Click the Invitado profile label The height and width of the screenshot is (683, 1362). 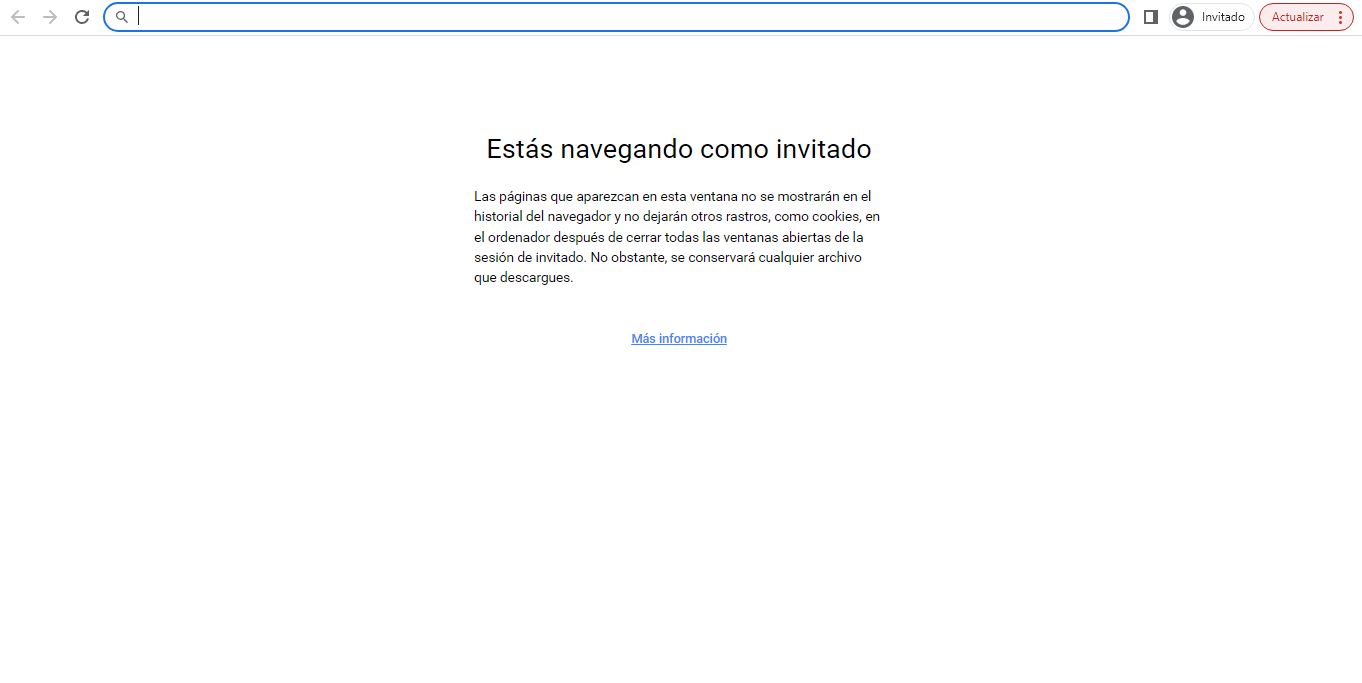[x=1223, y=17]
